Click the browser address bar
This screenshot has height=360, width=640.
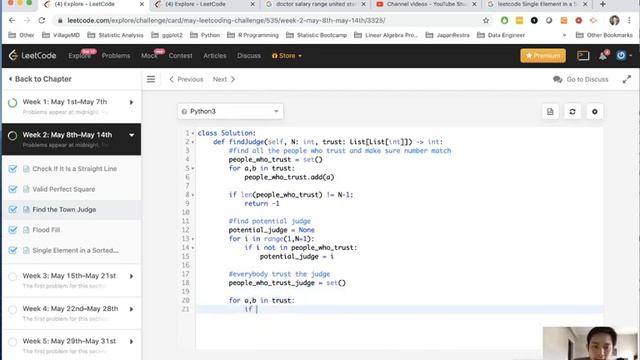269,20
